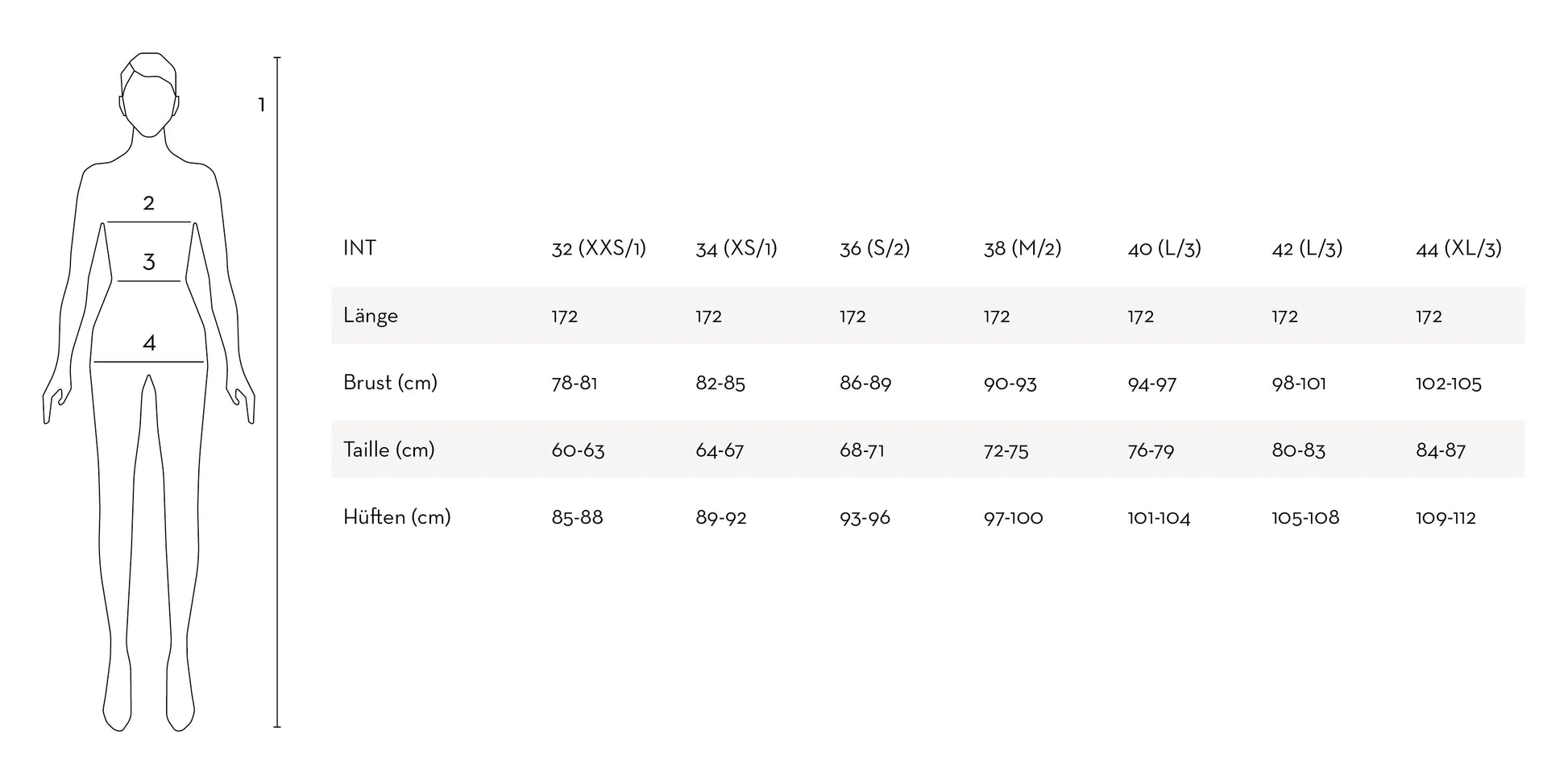Click the Hüften (cm) row label

pyautogui.click(x=396, y=517)
